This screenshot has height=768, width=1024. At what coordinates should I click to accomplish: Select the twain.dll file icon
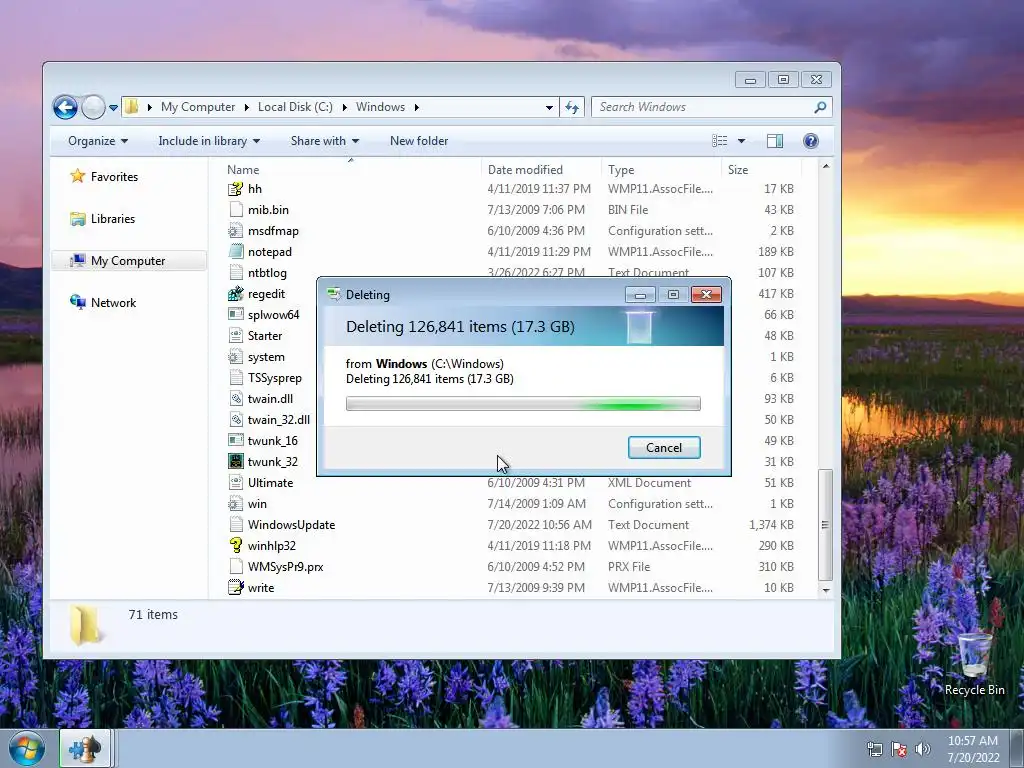pos(235,398)
